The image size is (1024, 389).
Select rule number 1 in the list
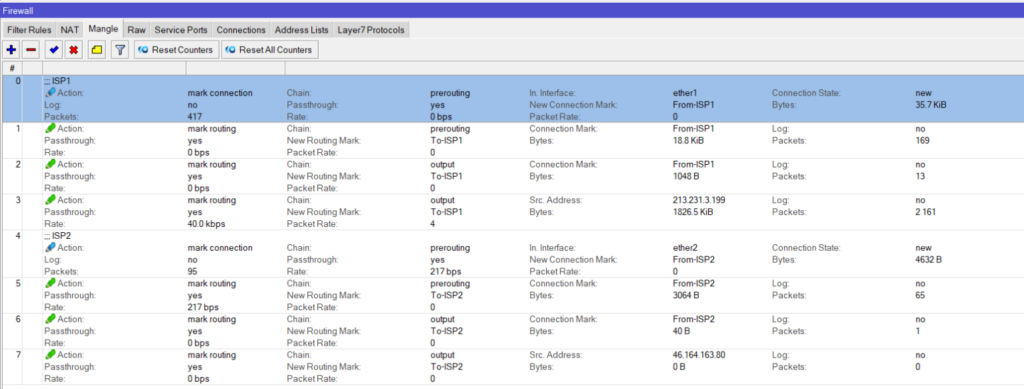(x=512, y=140)
